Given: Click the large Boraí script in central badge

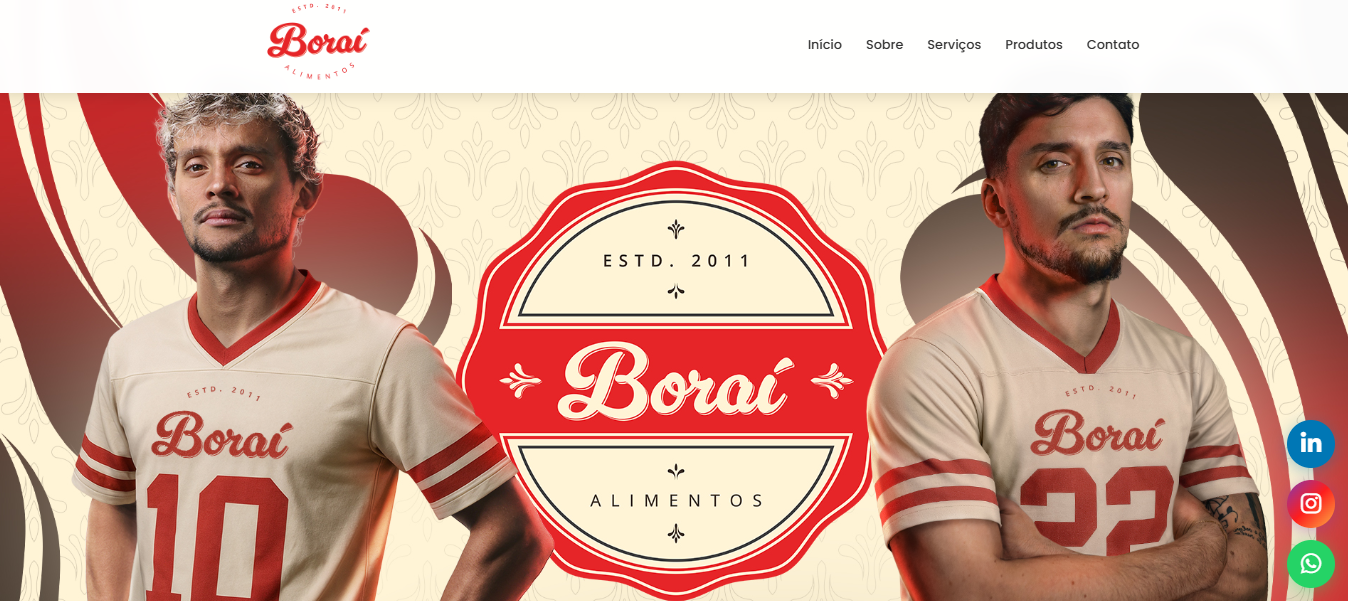Looking at the screenshot, I should pos(677,380).
